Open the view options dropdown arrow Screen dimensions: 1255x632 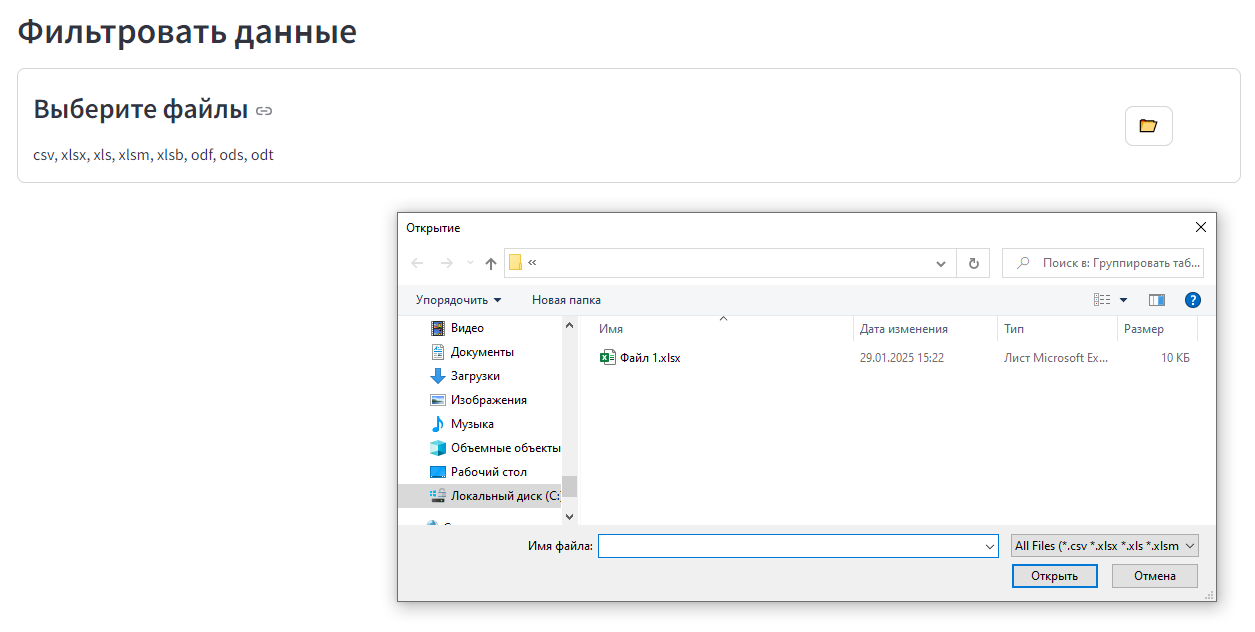point(1123,300)
